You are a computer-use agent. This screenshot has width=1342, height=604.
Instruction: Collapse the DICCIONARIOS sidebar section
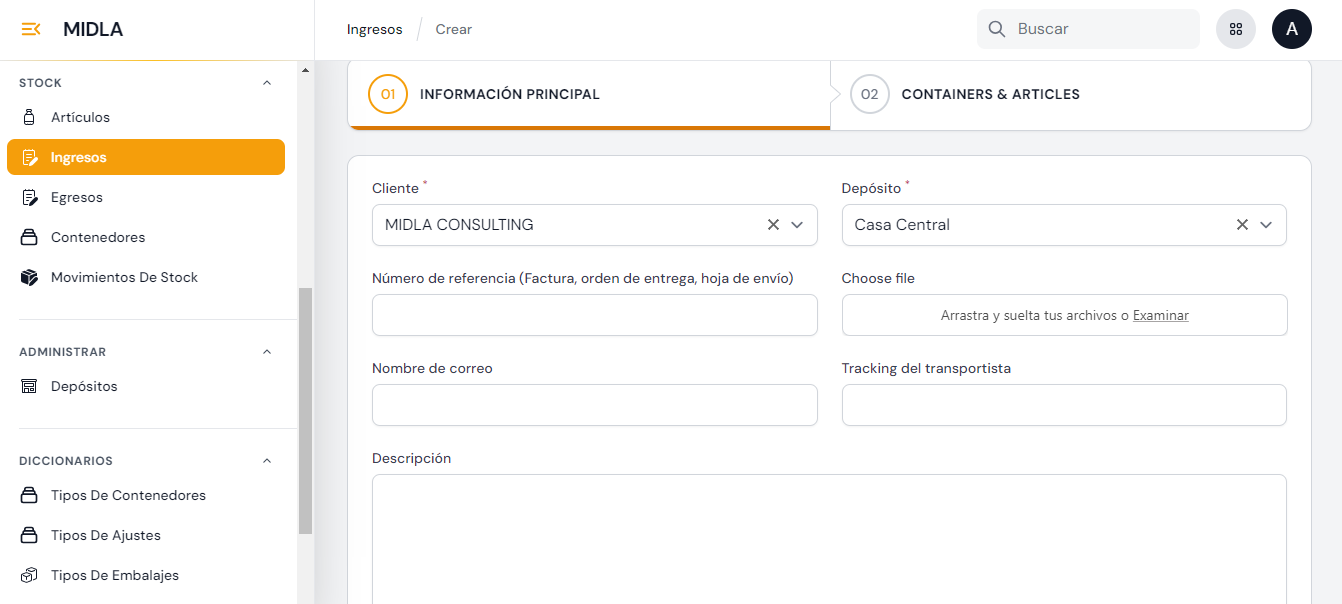[x=267, y=461]
